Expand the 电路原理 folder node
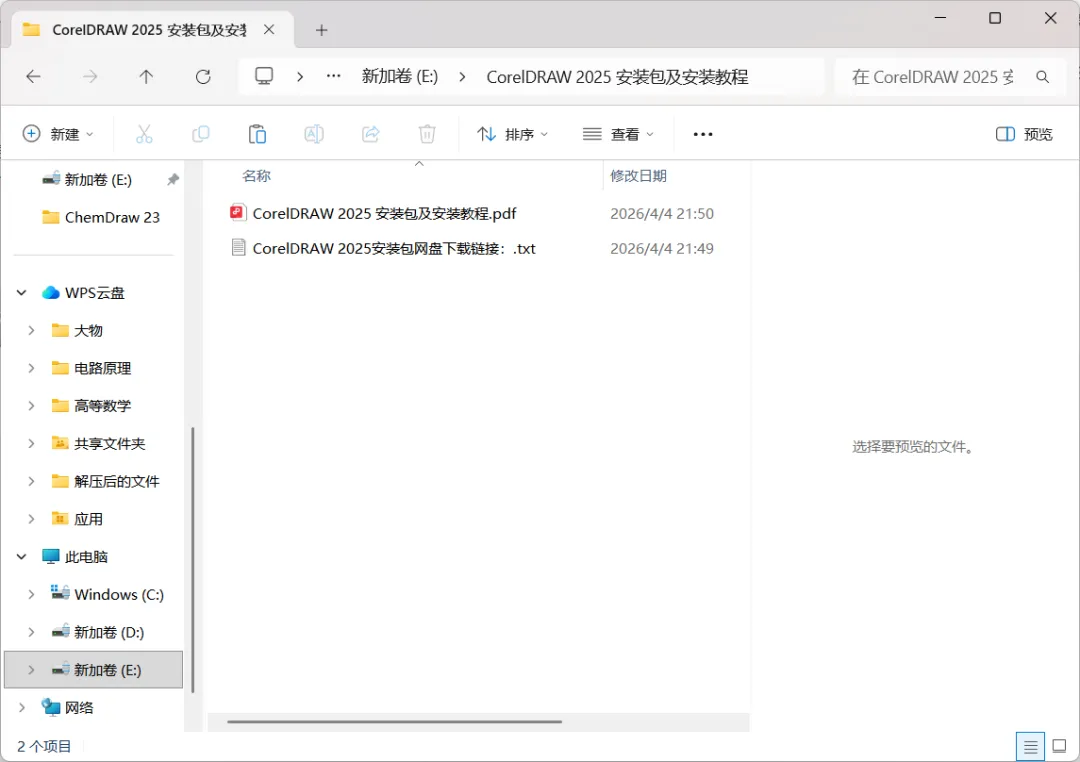Screen dimensions: 1080x762 point(31,368)
